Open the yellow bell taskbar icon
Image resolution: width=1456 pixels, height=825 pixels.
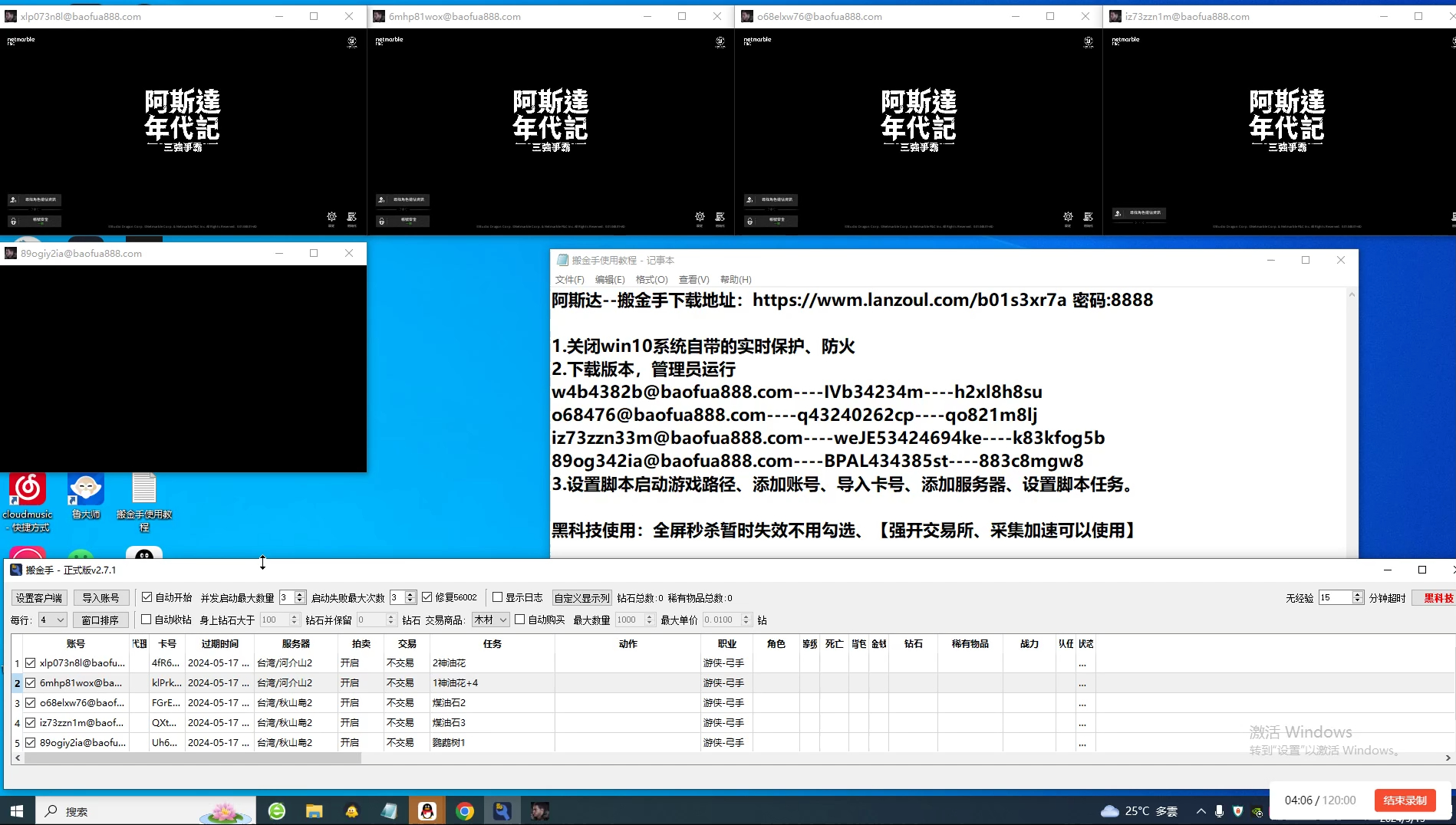point(352,810)
